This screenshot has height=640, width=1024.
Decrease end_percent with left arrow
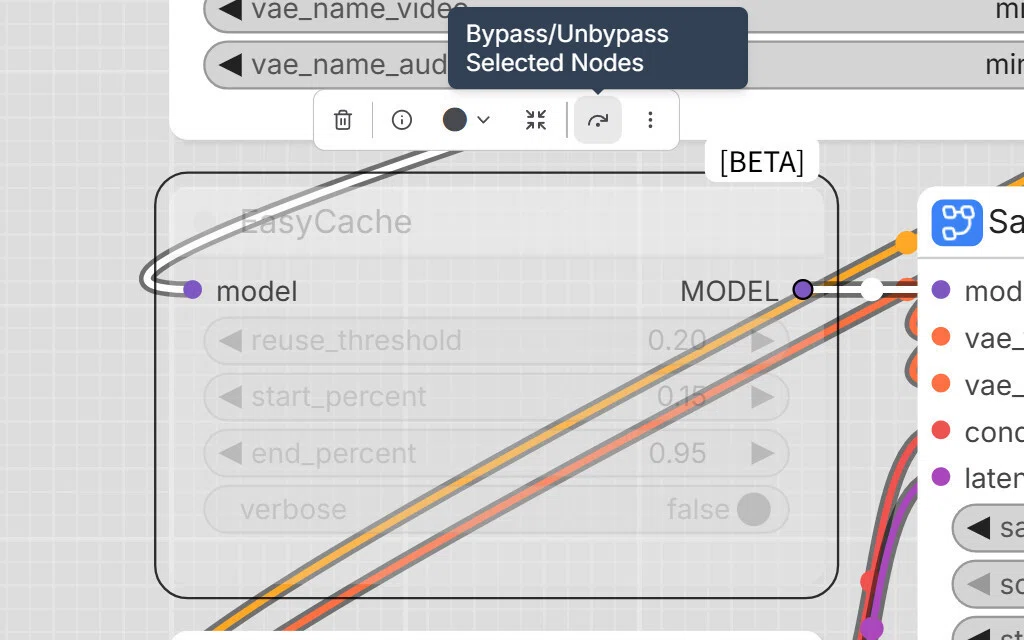tap(230, 453)
